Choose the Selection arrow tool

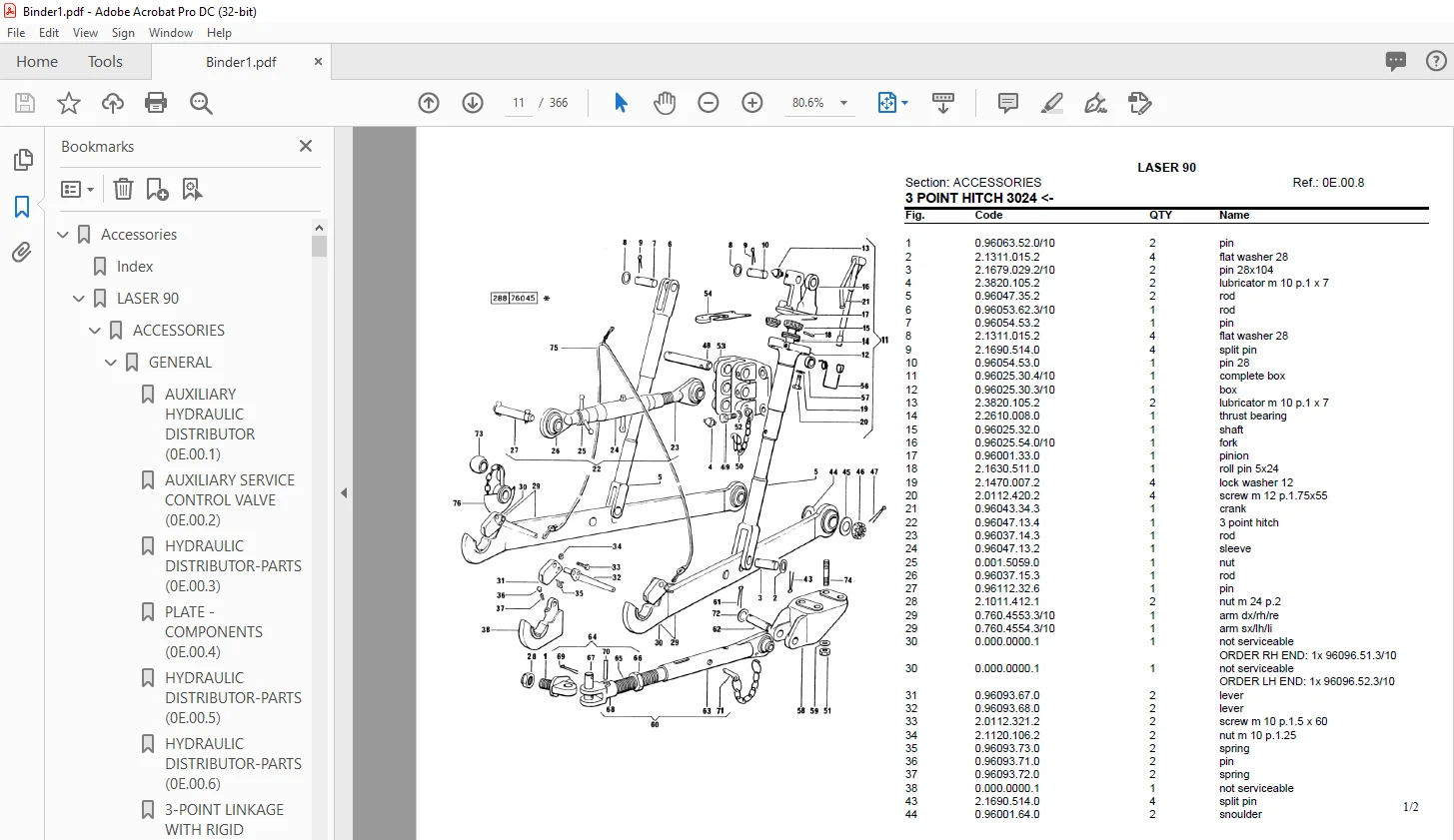coord(621,103)
